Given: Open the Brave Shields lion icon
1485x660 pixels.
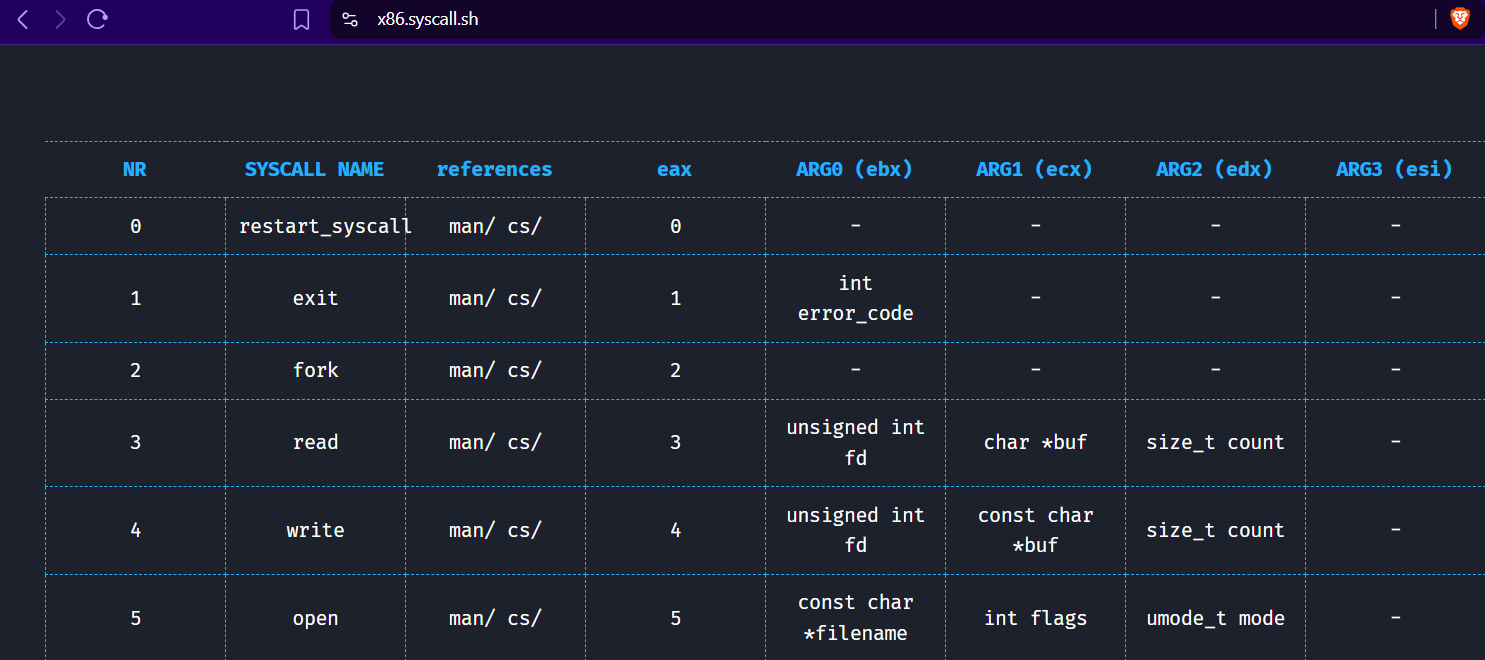Looking at the screenshot, I should [1459, 18].
